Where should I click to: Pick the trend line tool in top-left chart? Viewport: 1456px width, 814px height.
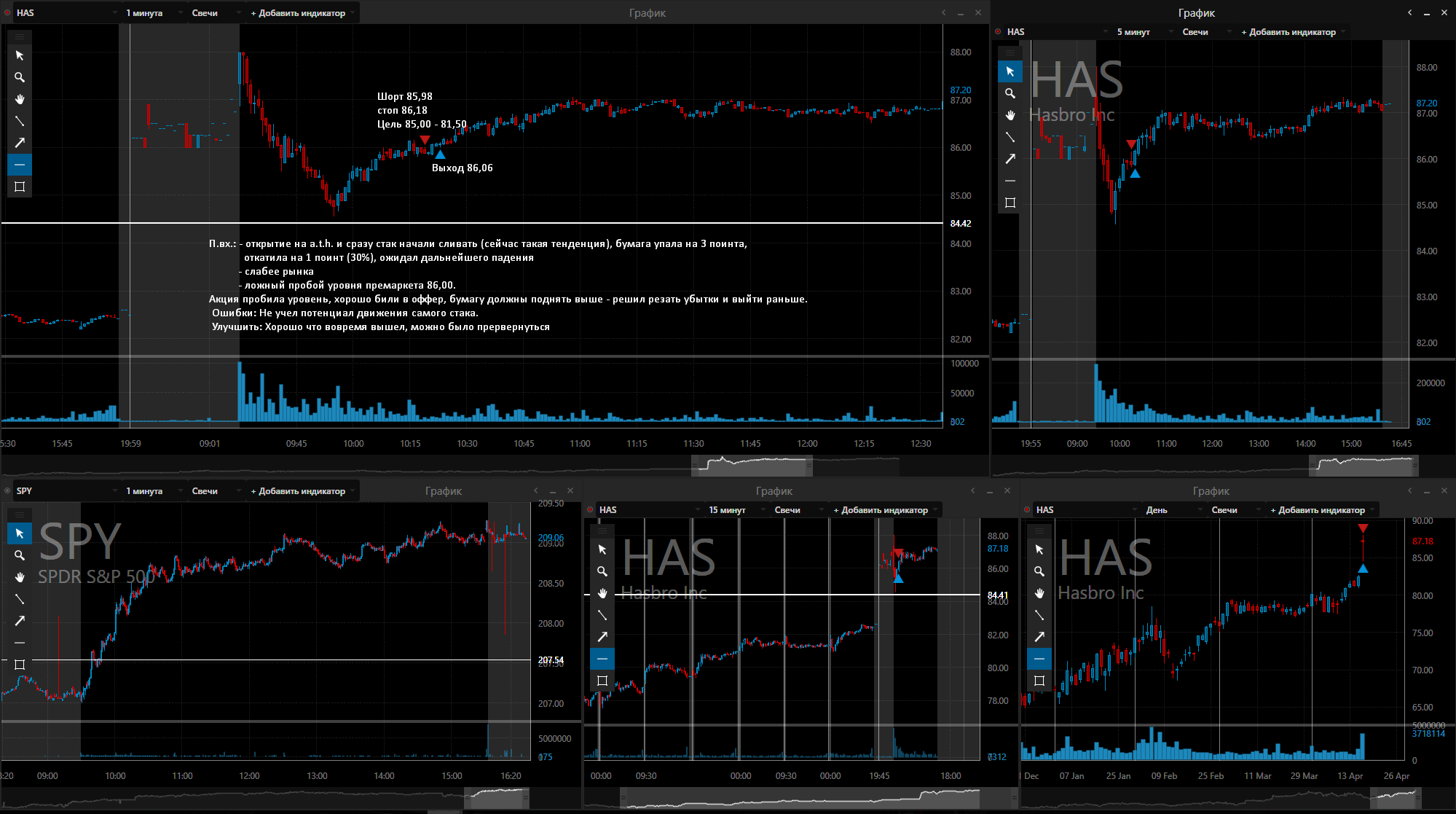click(20, 121)
